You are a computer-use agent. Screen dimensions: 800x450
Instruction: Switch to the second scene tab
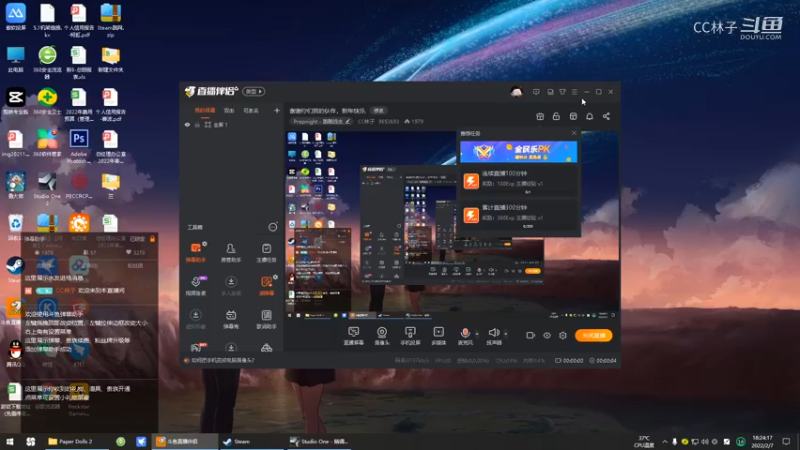click(x=229, y=110)
